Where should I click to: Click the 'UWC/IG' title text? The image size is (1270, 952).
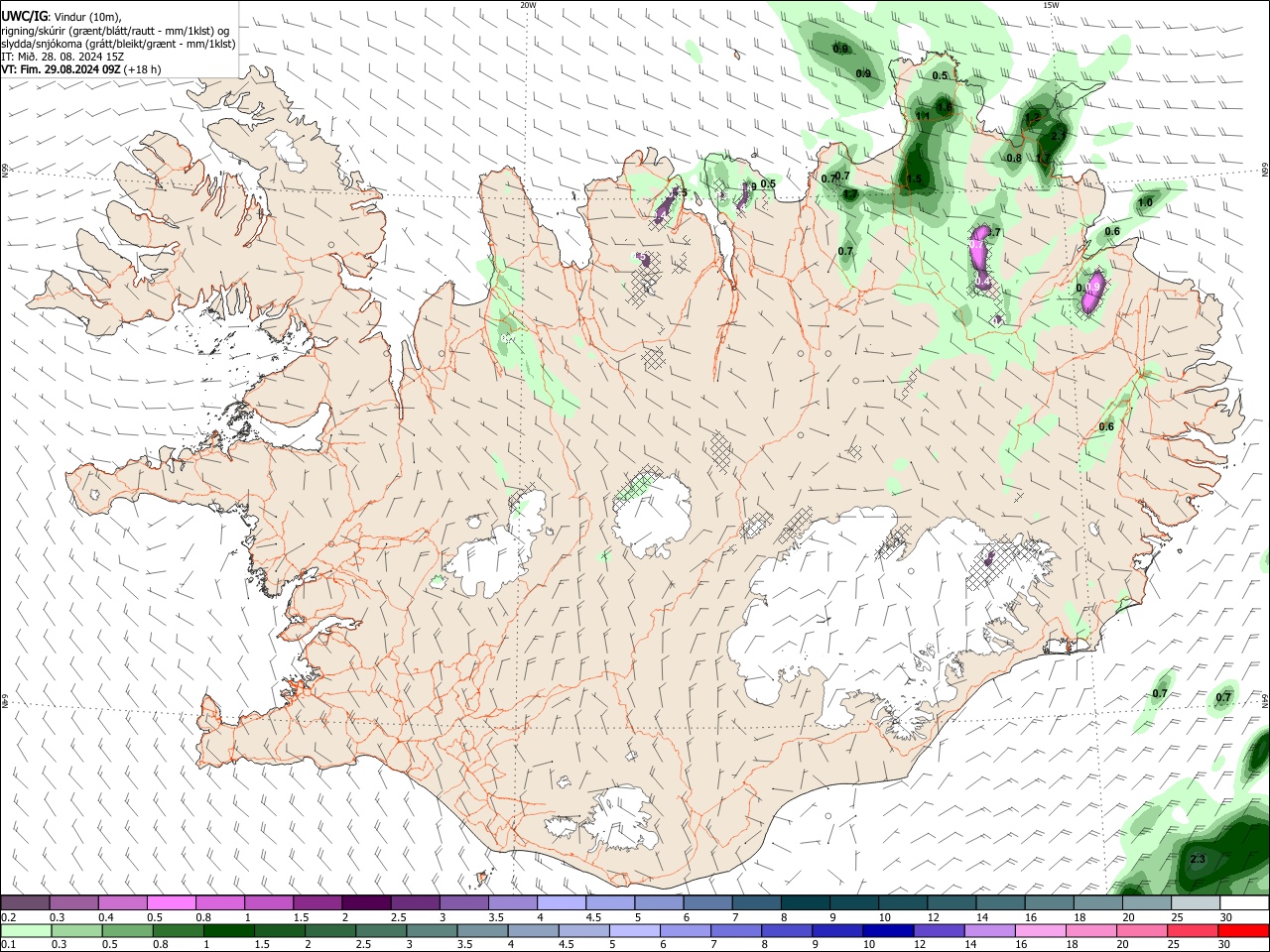[x=25, y=16]
